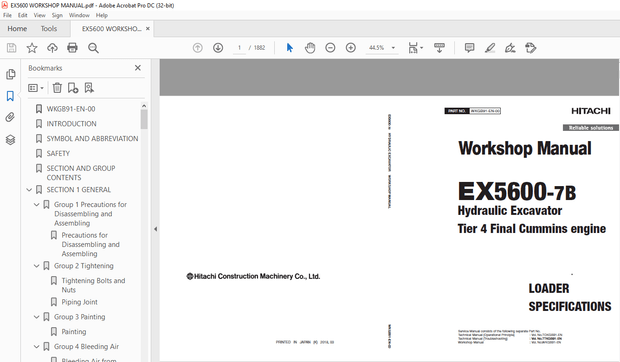
Task: Go to previous page arrow
Action: (x=198, y=48)
